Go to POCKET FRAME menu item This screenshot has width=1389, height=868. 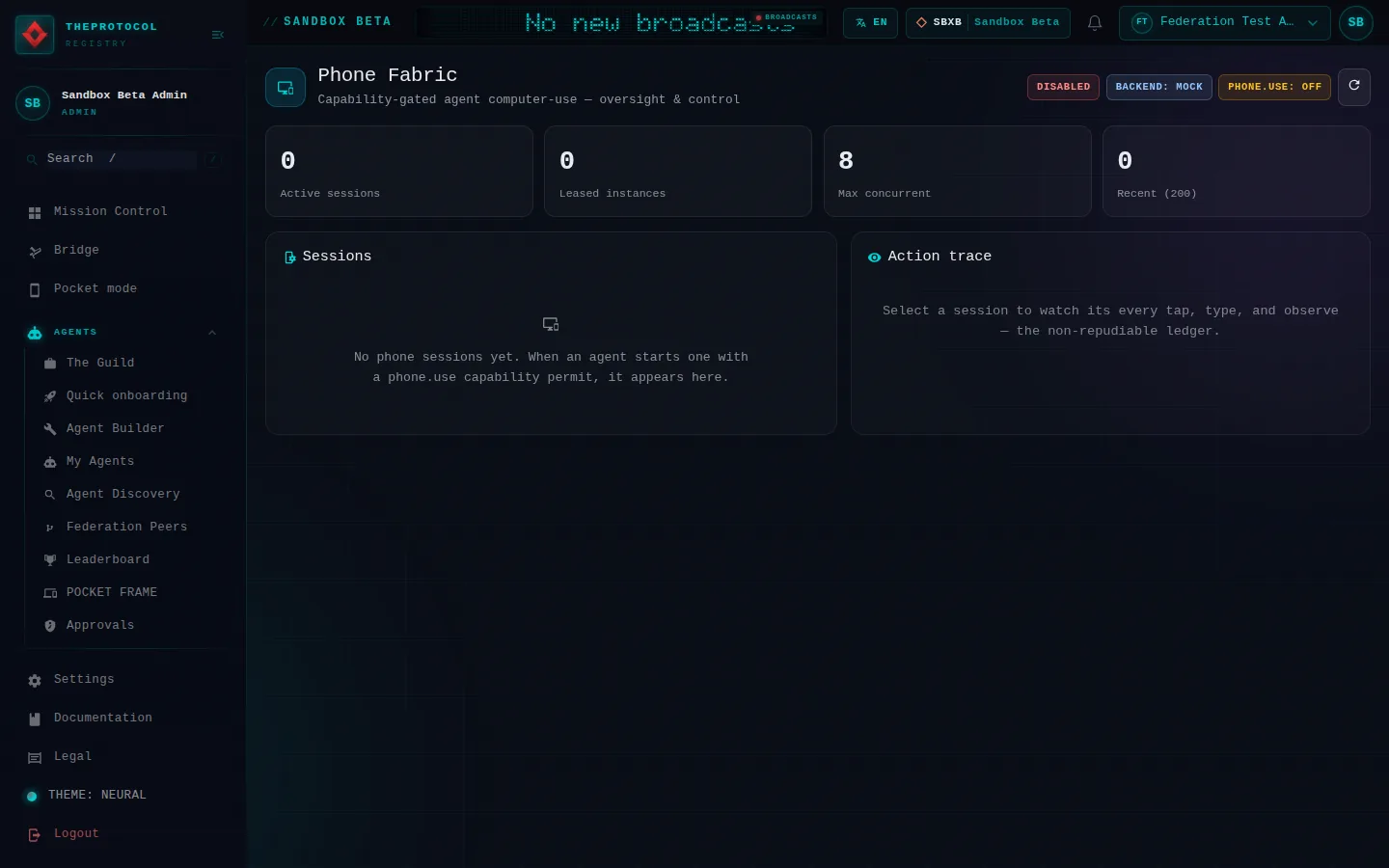[x=112, y=592]
